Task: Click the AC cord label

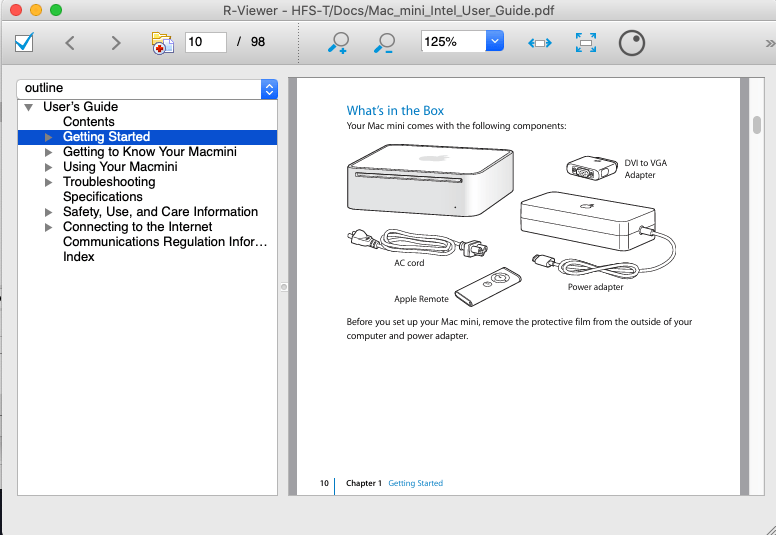Action: [409, 263]
